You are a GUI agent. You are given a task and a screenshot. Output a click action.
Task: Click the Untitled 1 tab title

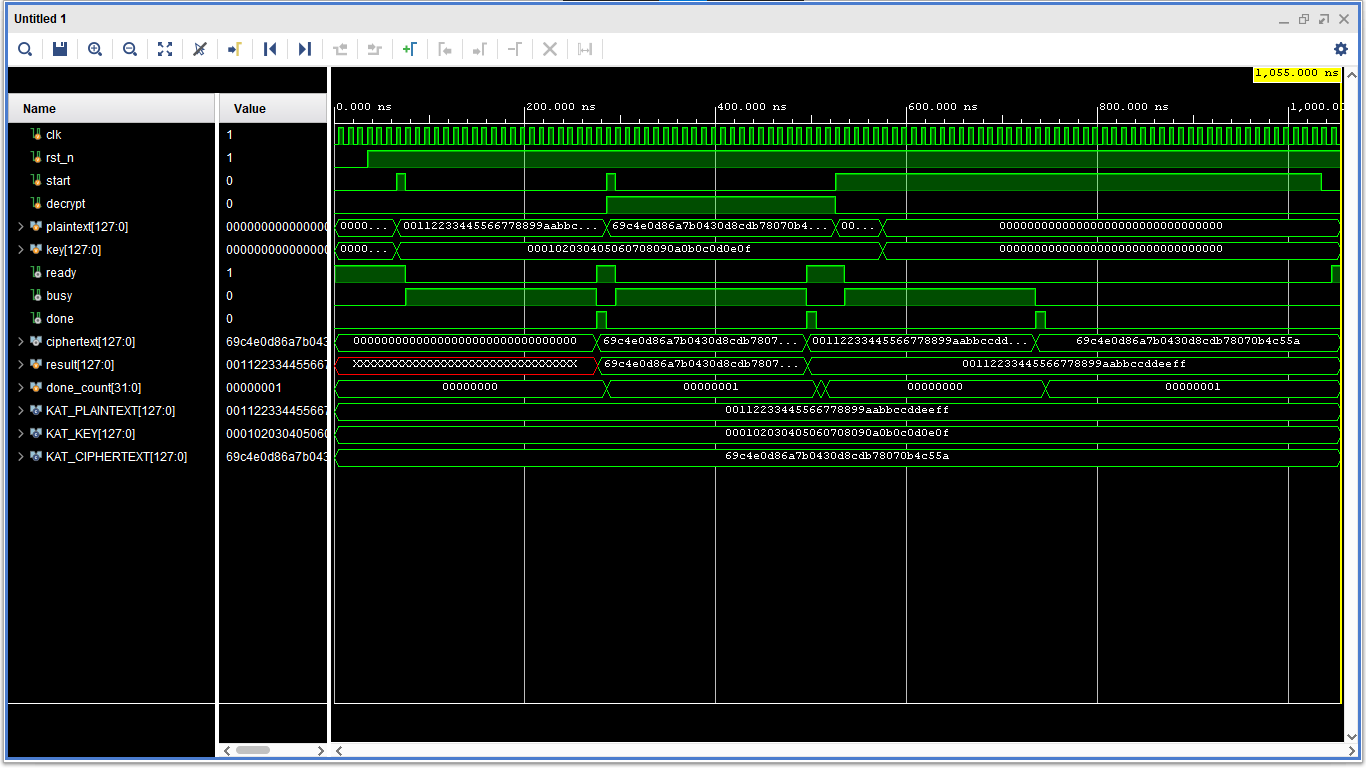click(x=41, y=19)
